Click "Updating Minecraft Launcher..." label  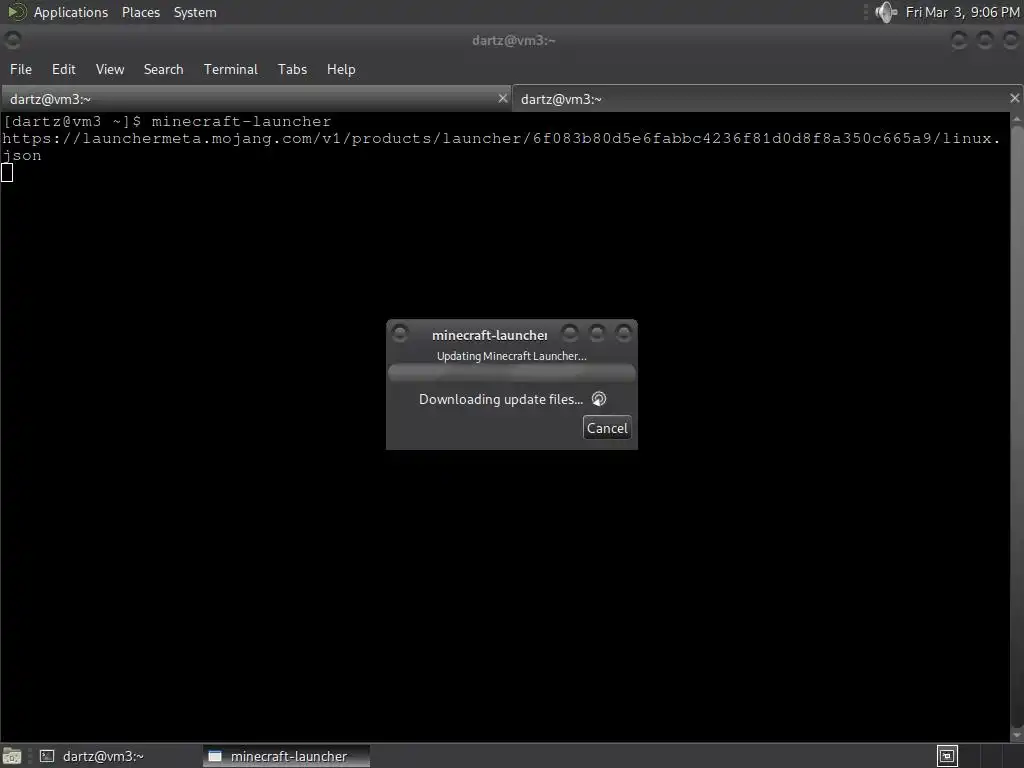click(511, 356)
